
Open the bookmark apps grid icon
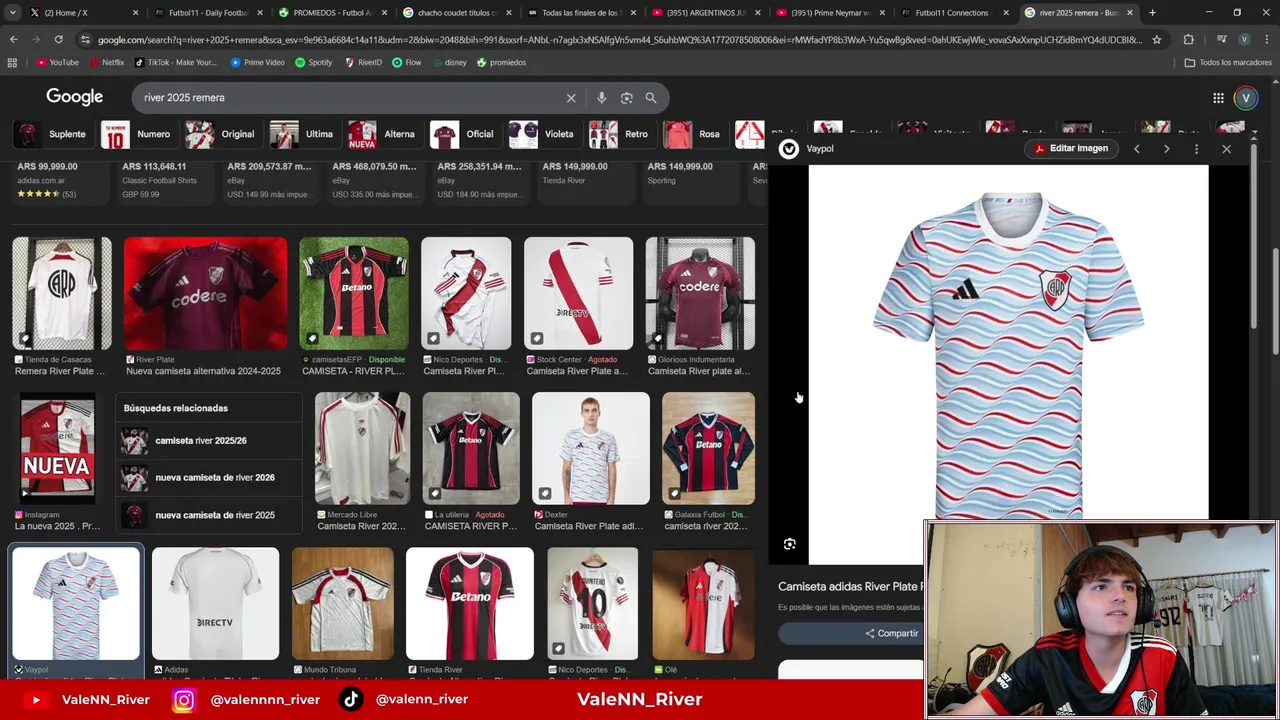tap(12, 62)
